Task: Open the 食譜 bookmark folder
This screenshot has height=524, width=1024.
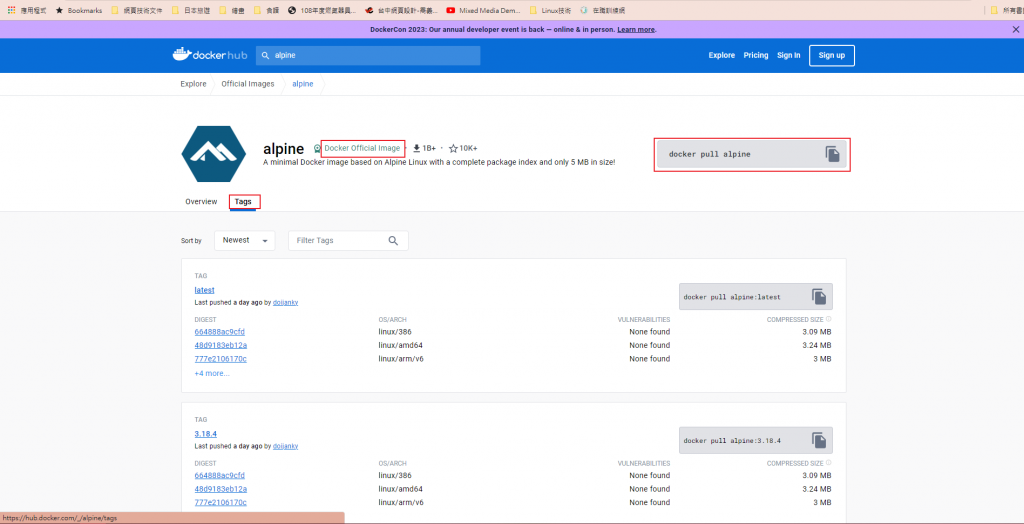Action: 266,10
